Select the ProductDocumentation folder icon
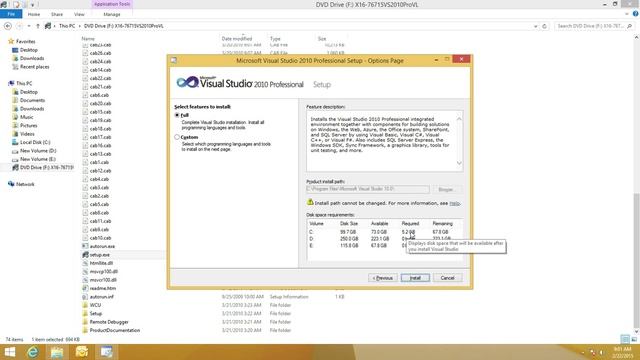 tap(85, 330)
